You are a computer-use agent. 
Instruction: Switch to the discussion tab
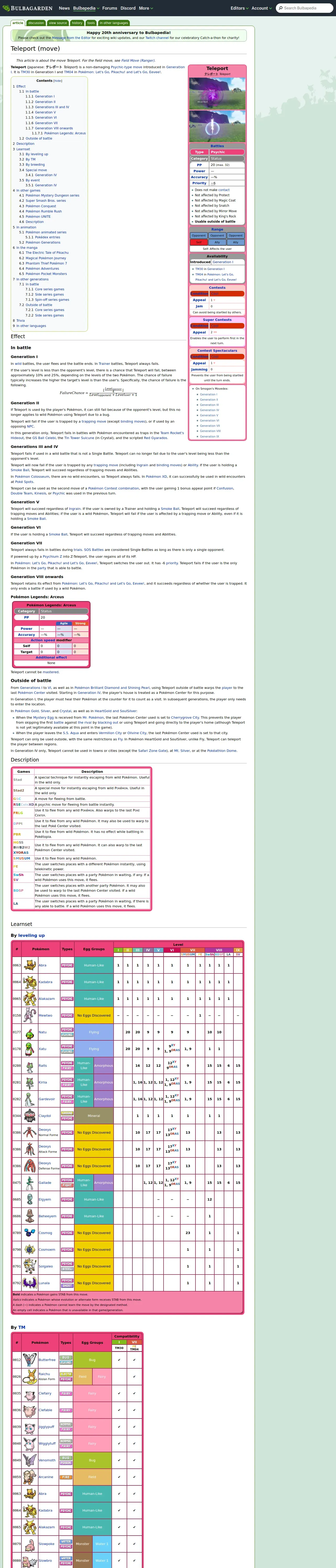pyautogui.click(x=36, y=23)
